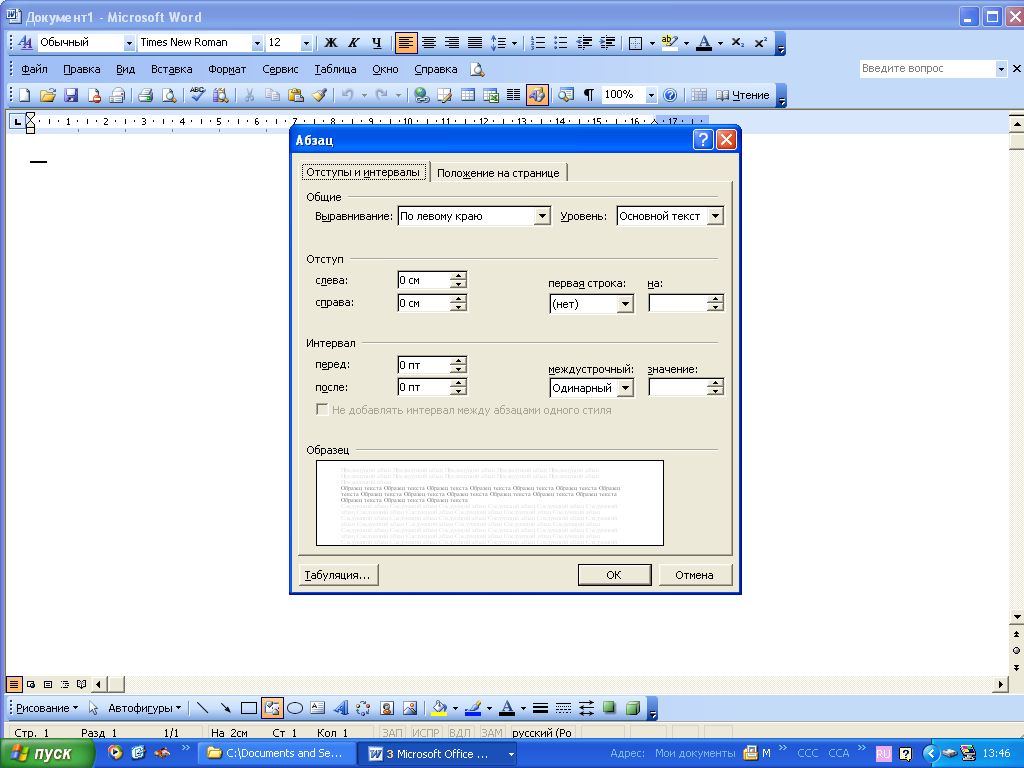1024x768 pixels.
Task: Select the Rectangle shape tool
Action: pyautogui.click(x=249, y=708)
